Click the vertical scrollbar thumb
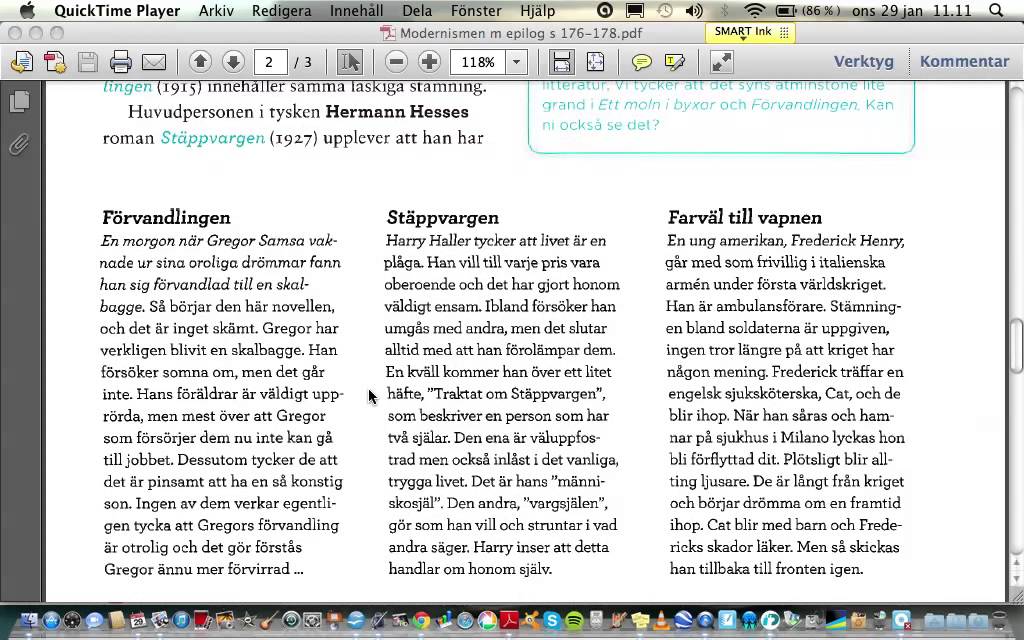Screen dimensions: 1024x640 pyautogui.click(x=1016, y=345)
